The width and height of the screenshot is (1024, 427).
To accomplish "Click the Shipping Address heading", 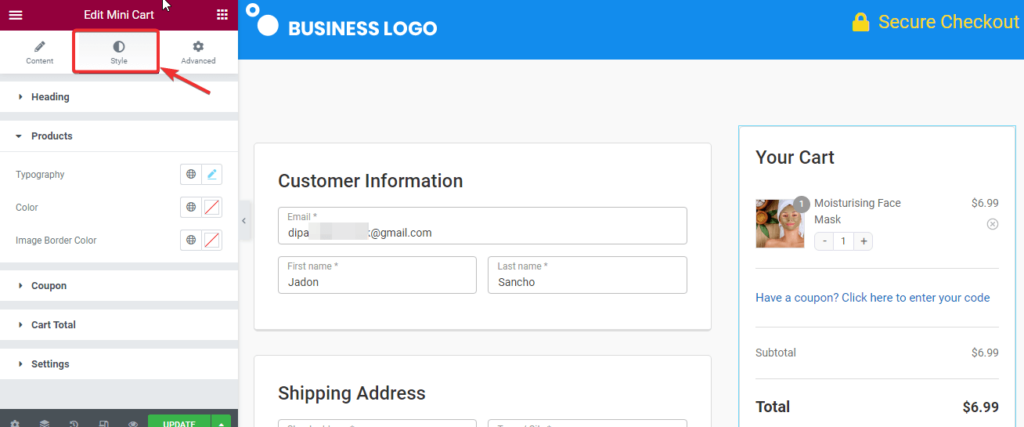I will point(351,393).
